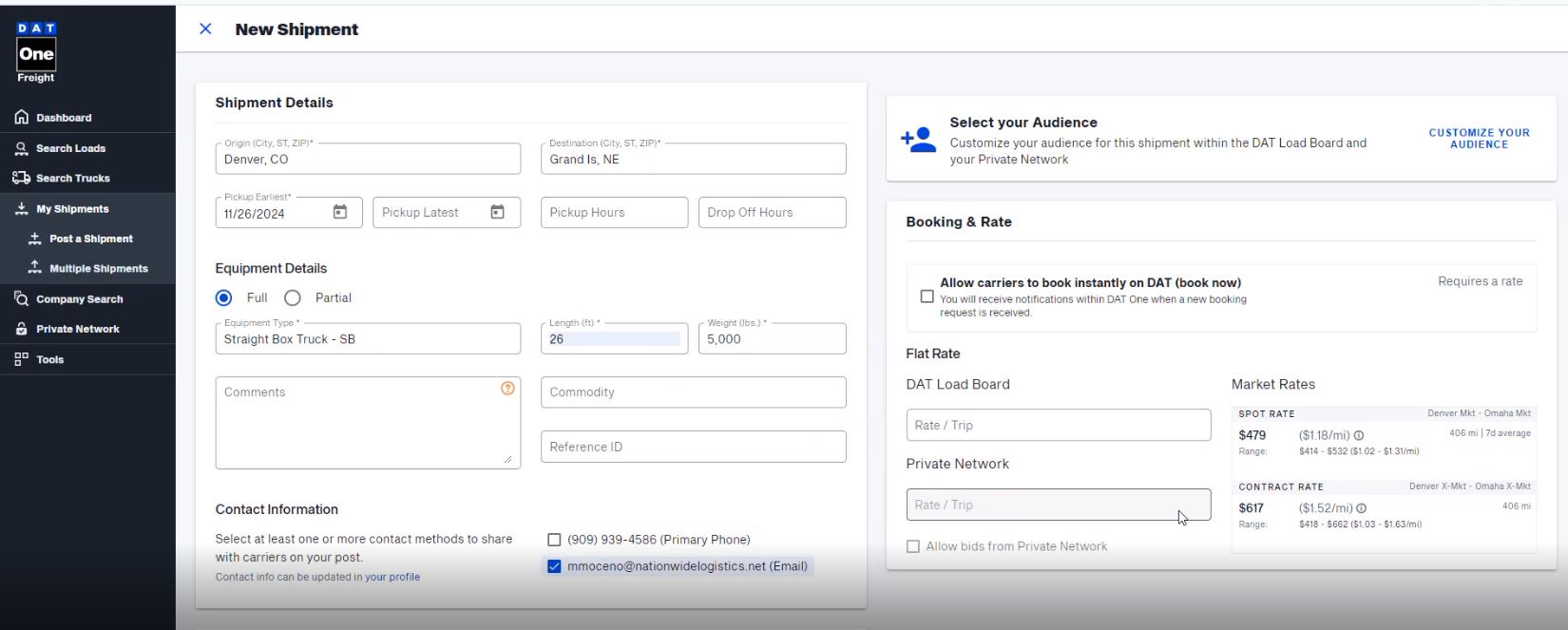Click the DAT Load Board Rate field
This screenshot has width=1568, height=630.
(x=1058, y=426)
